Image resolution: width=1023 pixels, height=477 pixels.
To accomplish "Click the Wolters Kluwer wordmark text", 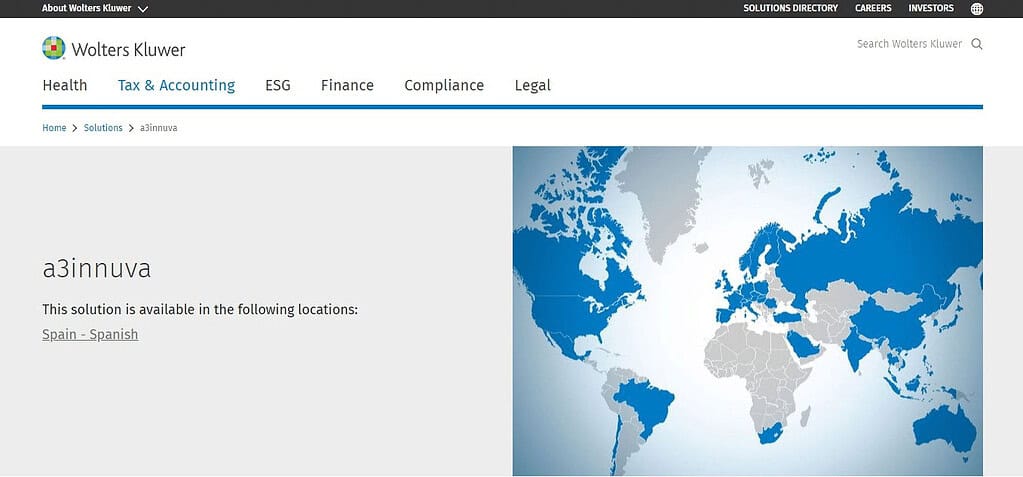I will [129, 50].
